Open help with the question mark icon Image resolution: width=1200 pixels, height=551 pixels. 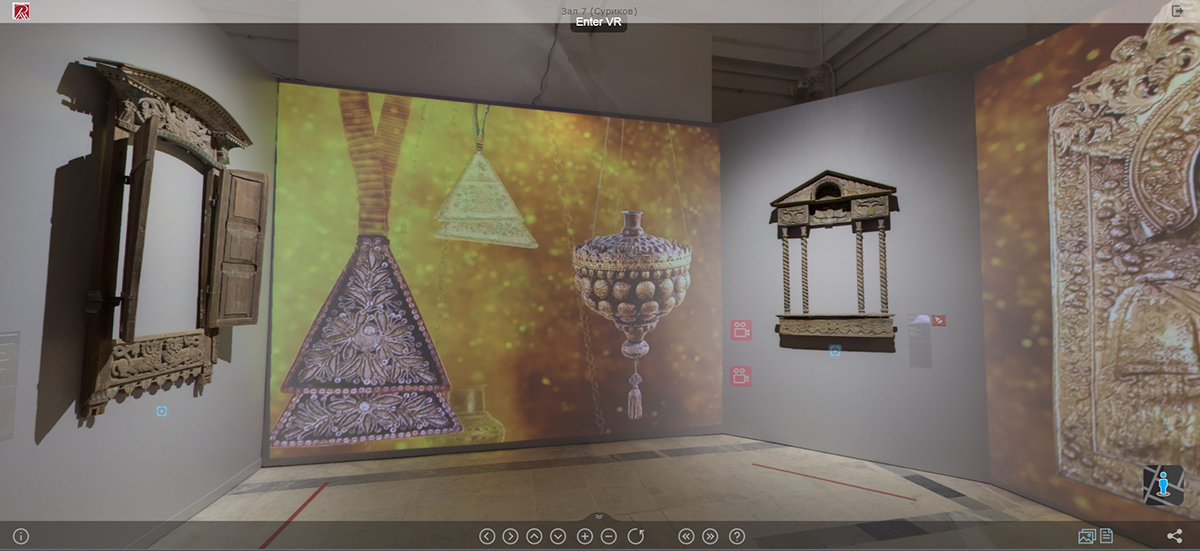737,536
